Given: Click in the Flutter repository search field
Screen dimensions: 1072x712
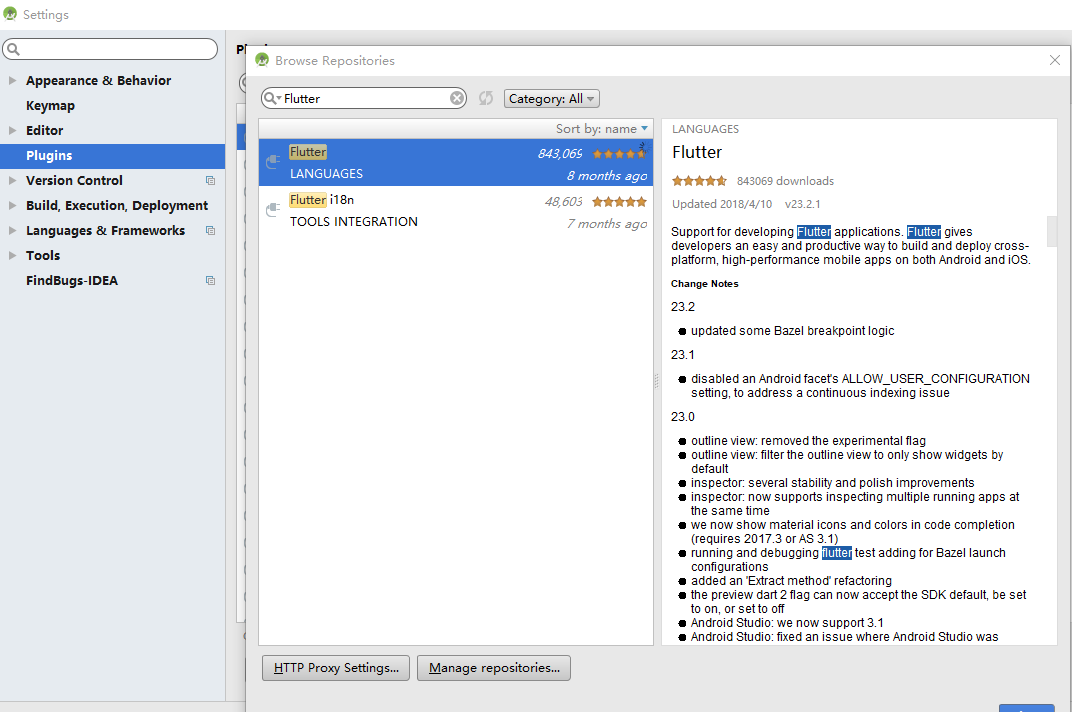Looking at the screenshot, I should click(366, 98).
